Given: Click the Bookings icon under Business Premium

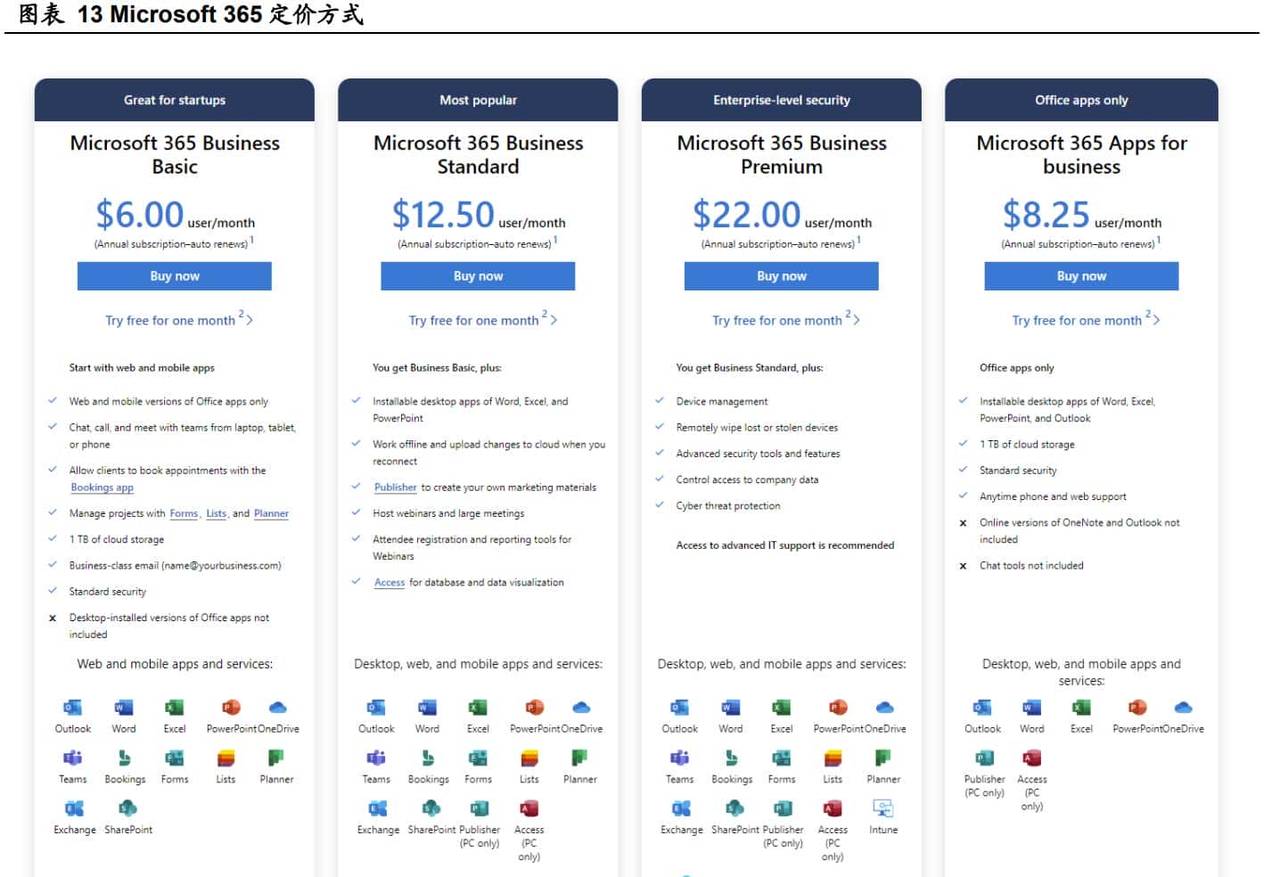Looking at the screenshot, I should 731,760.
